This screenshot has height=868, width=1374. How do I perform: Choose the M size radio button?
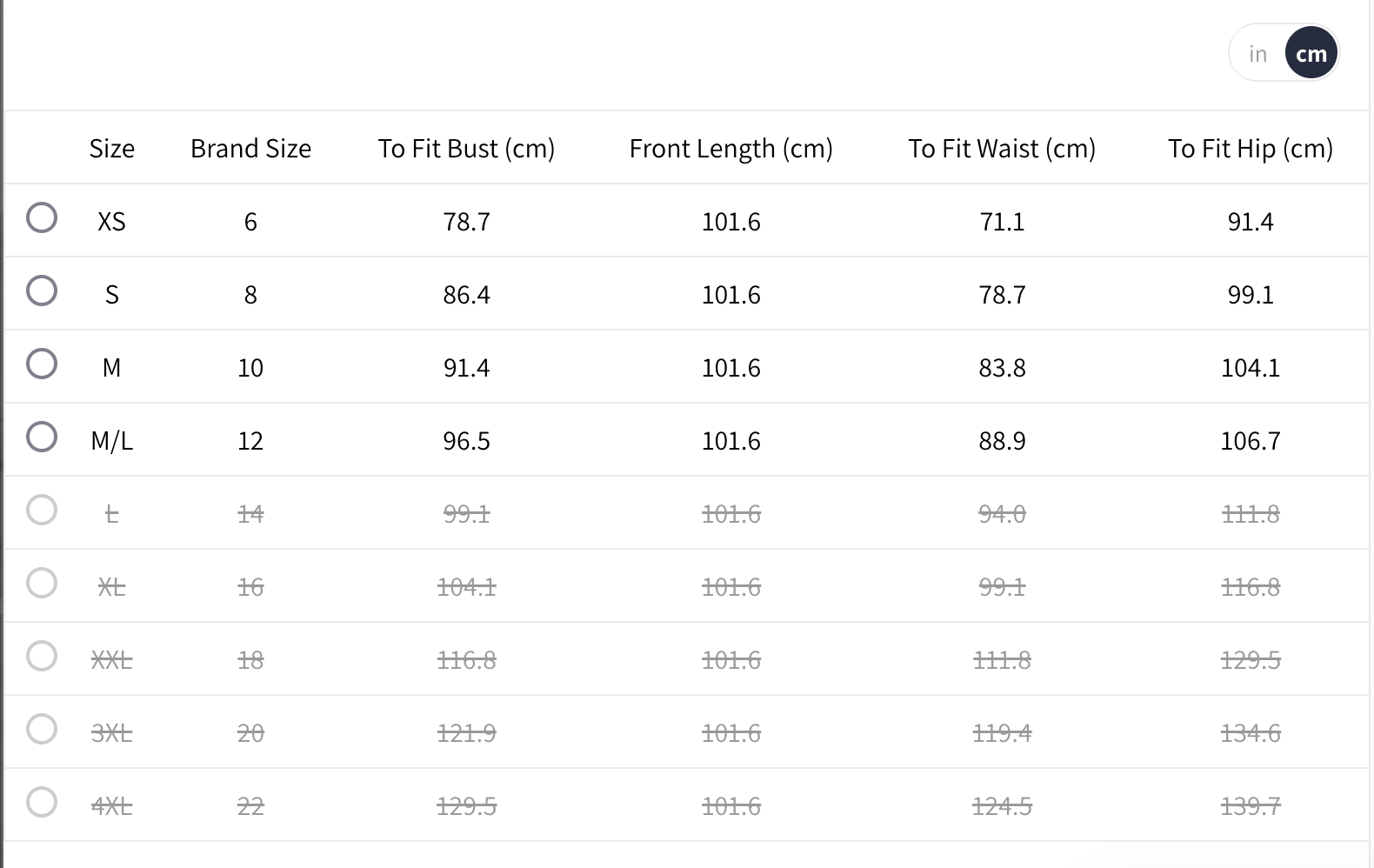[42, 364]
